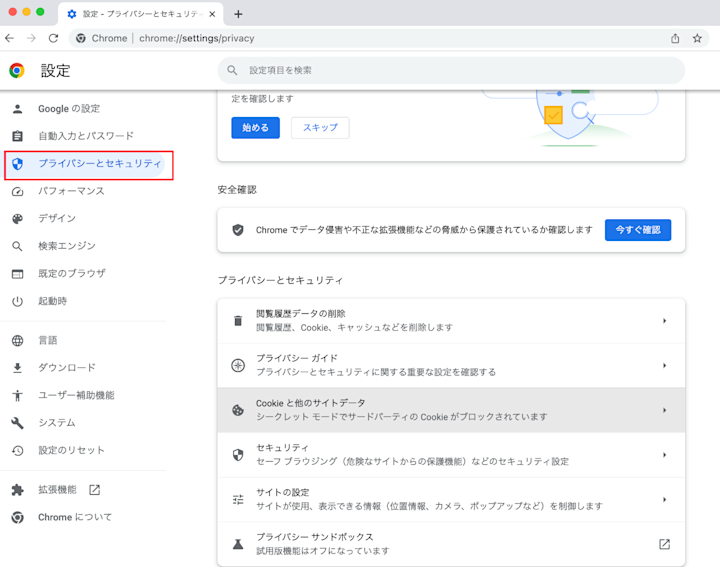Expand arrow on 閲覧履歴データの削除 row

pyautogui.click(x=664, y=321)
